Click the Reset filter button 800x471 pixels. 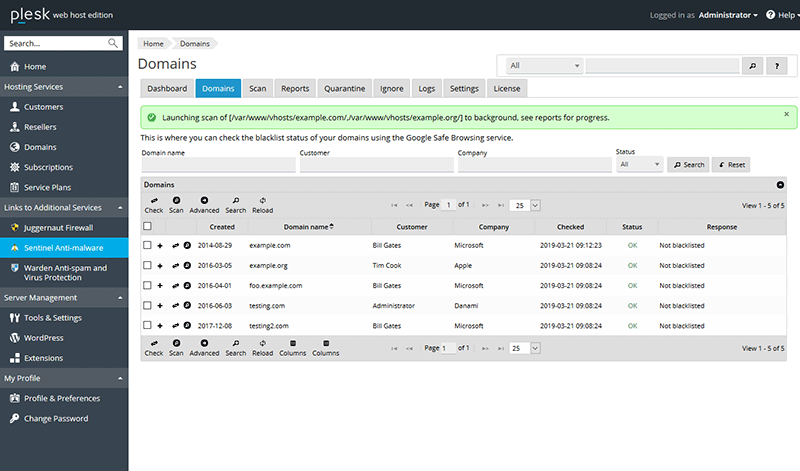pyautogui.click(x=731, y=165)
